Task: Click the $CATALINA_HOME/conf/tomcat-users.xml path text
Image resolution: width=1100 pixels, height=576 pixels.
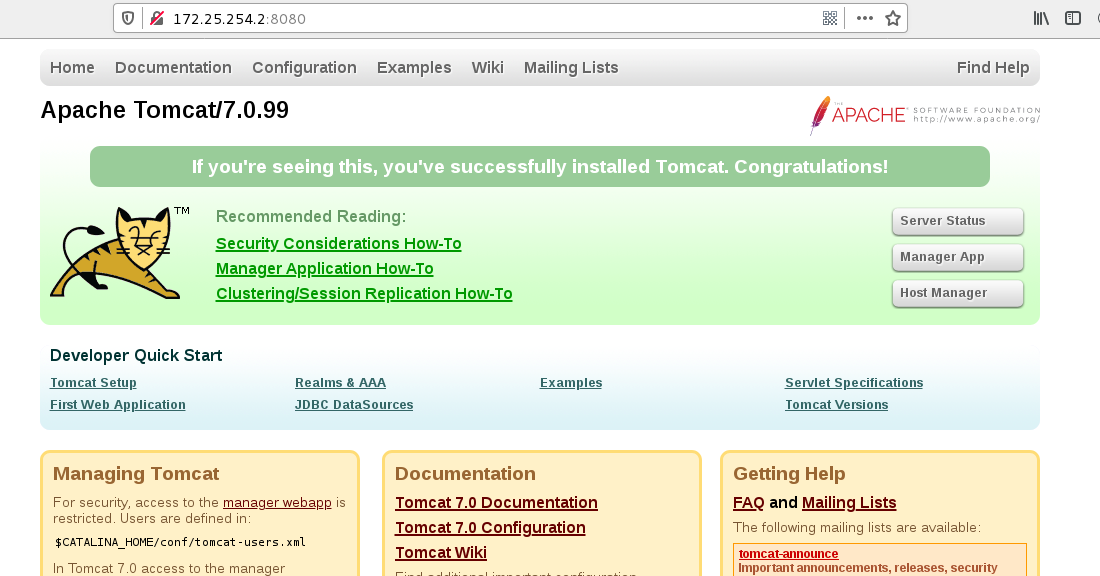Action: coord(180,542)
